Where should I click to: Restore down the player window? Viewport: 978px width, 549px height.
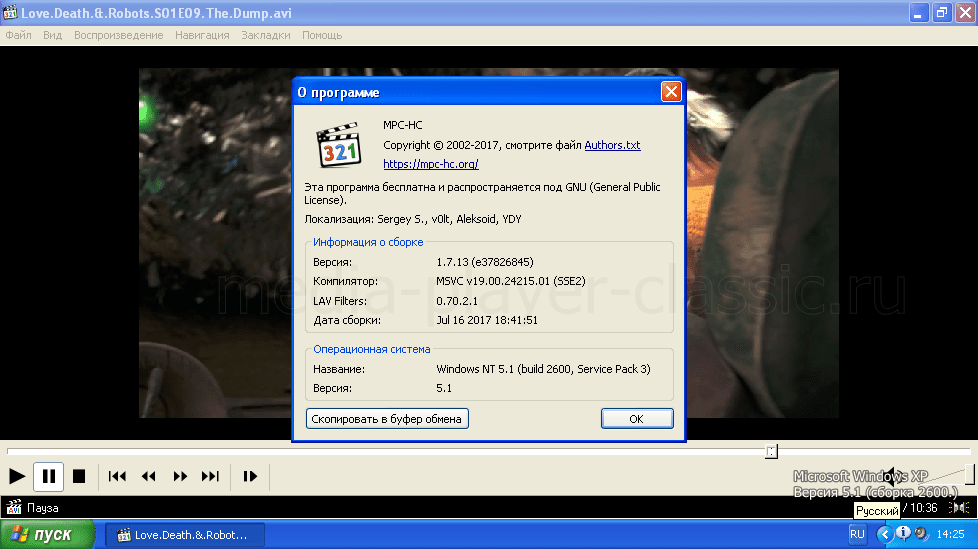pyautogui.click(x=942, y=12)
